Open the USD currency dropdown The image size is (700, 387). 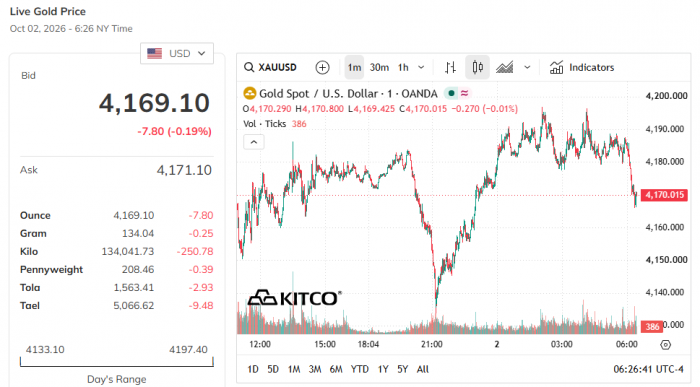click(177, 54)
